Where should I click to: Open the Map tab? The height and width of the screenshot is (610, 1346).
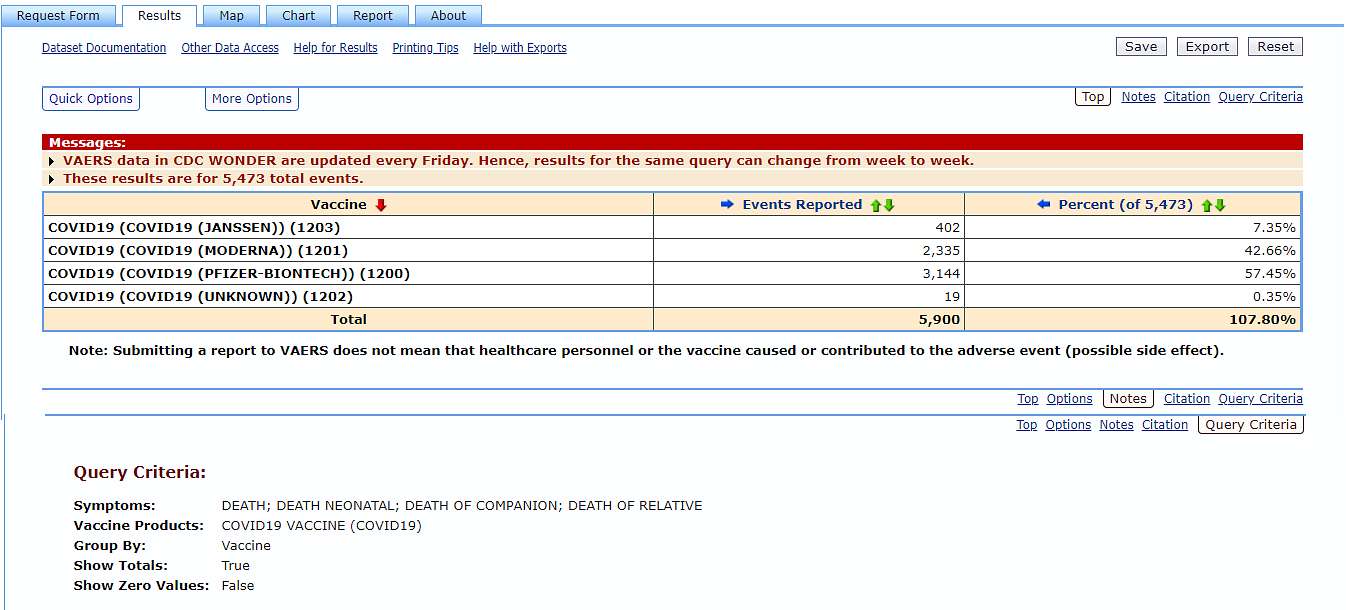[x=231, y=15]
